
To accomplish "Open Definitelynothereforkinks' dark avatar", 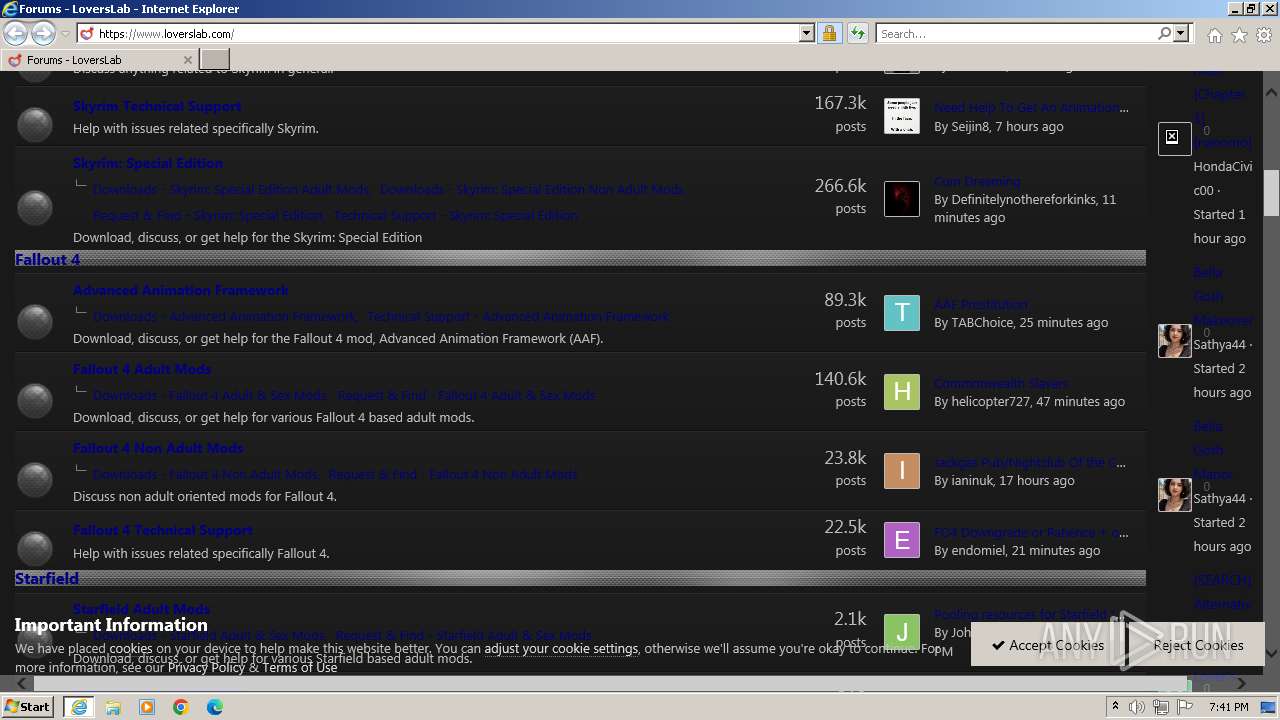I will pos(902,199).
